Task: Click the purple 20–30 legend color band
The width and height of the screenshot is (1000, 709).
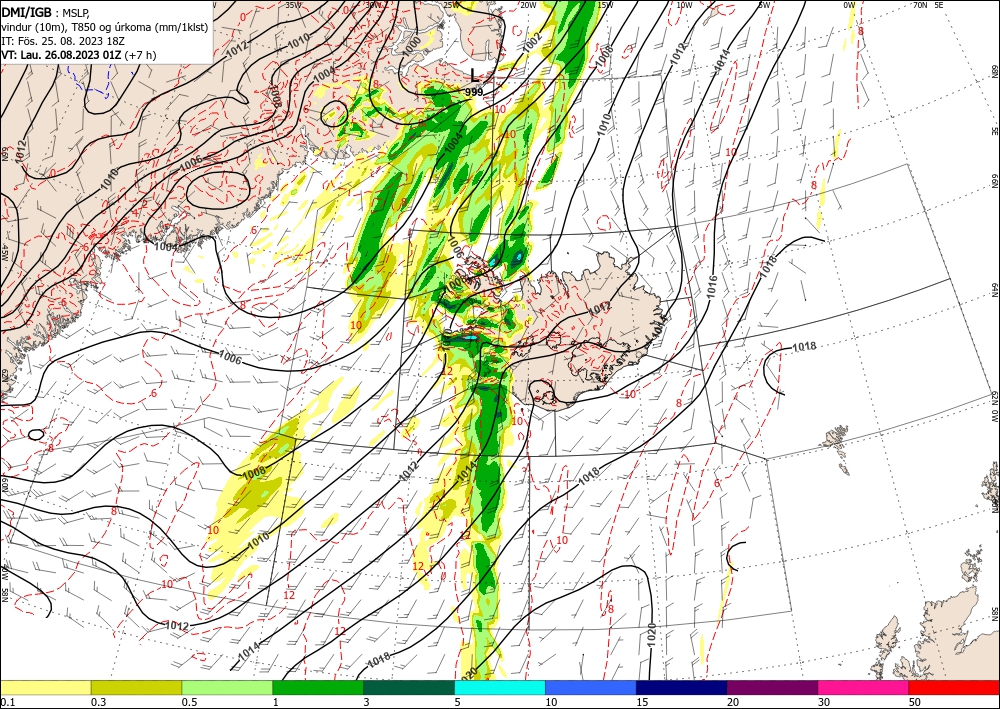Action: (772, 687)
